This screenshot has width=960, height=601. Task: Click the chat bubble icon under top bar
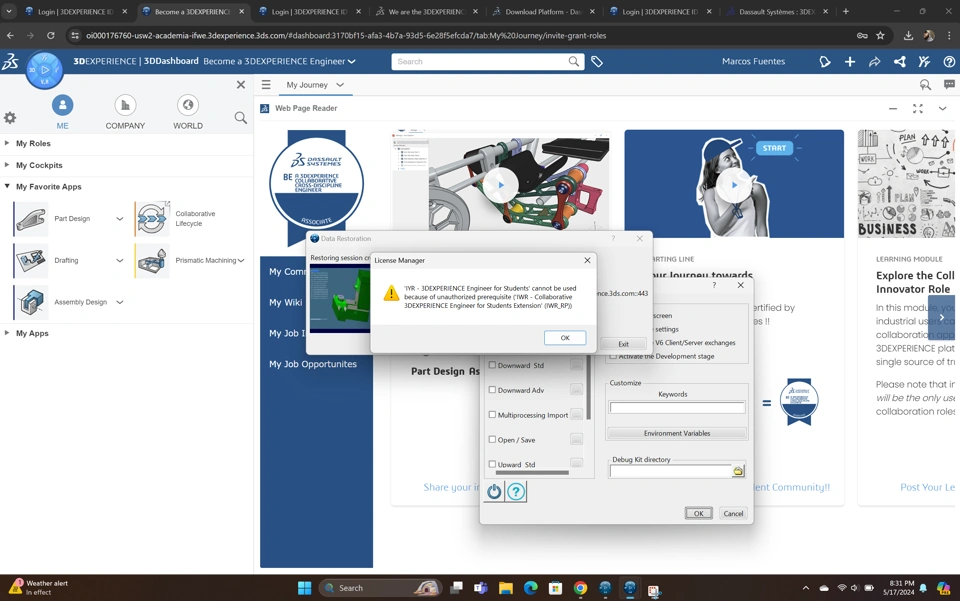tap(949, 84)
